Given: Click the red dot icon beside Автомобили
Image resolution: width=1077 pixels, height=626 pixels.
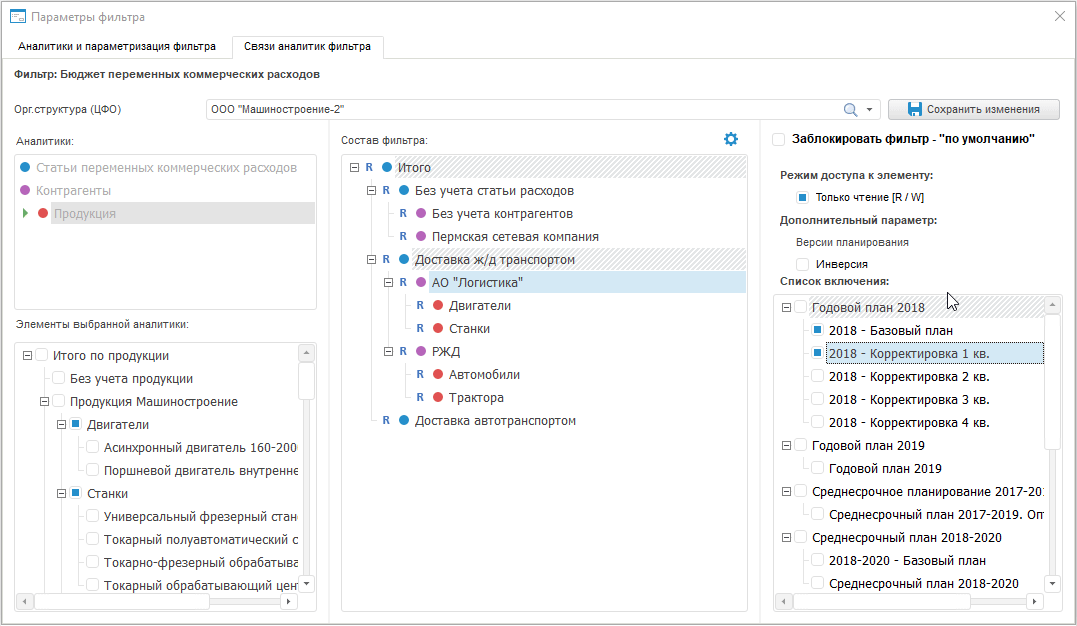Looking at the screenshot, I should (x=438, y=375).
